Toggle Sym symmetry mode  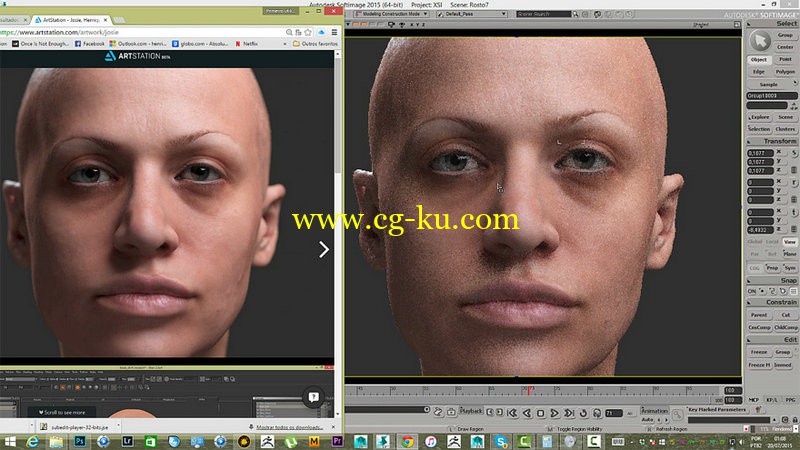tap(790, 267)
